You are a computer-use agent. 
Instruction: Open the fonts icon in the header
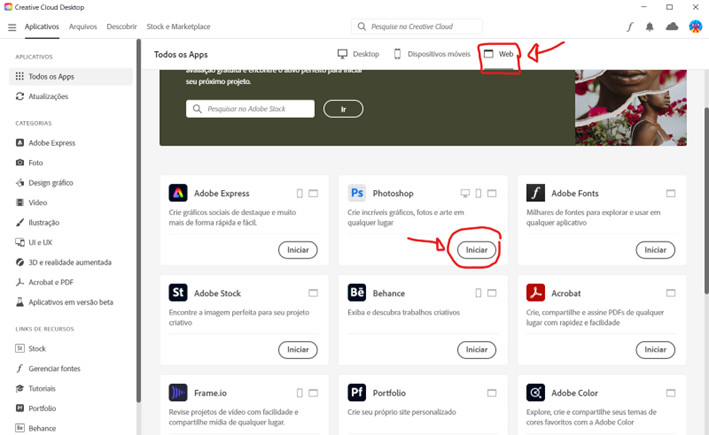pyautogui.click(x=630, y=27)
